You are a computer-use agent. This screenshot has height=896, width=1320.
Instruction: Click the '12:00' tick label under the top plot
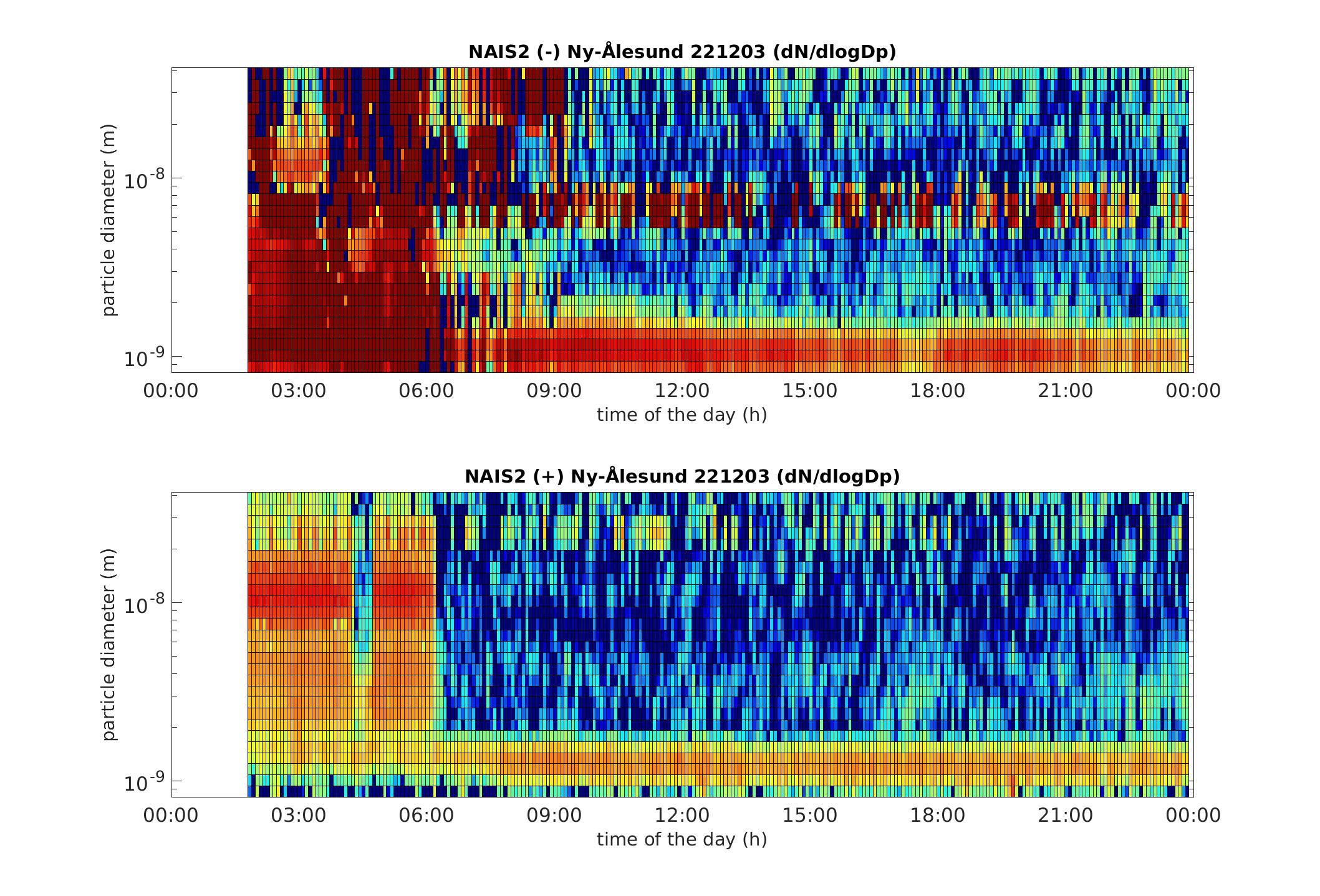coord(682,391)
